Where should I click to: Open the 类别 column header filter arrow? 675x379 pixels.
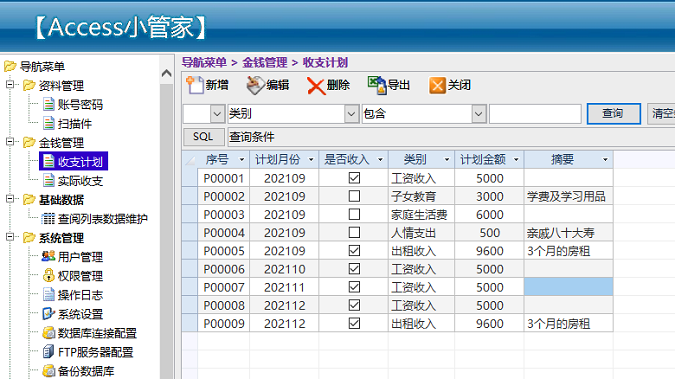(446, 160)
